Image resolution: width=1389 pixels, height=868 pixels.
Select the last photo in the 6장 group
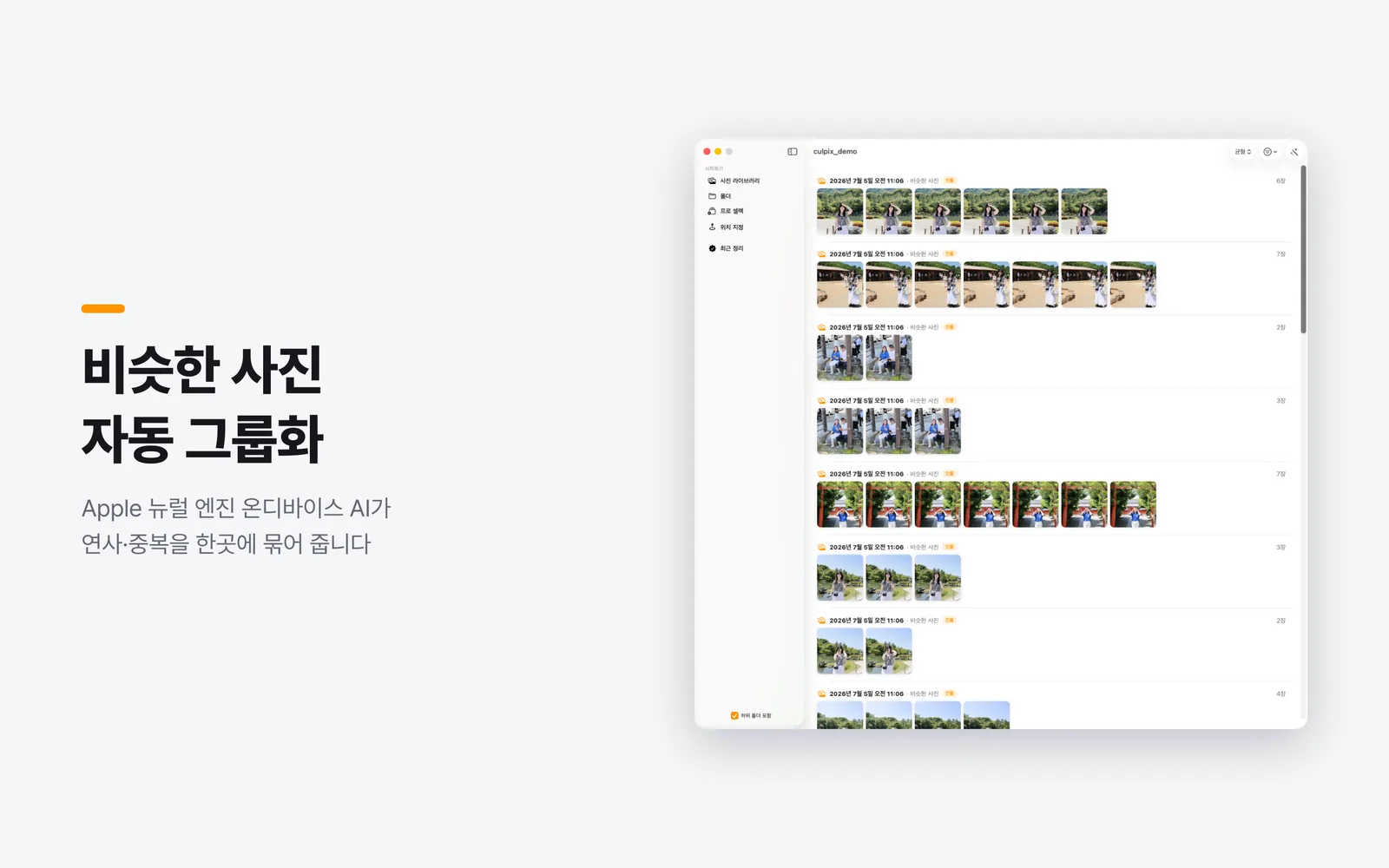[x=1084, y=212]
